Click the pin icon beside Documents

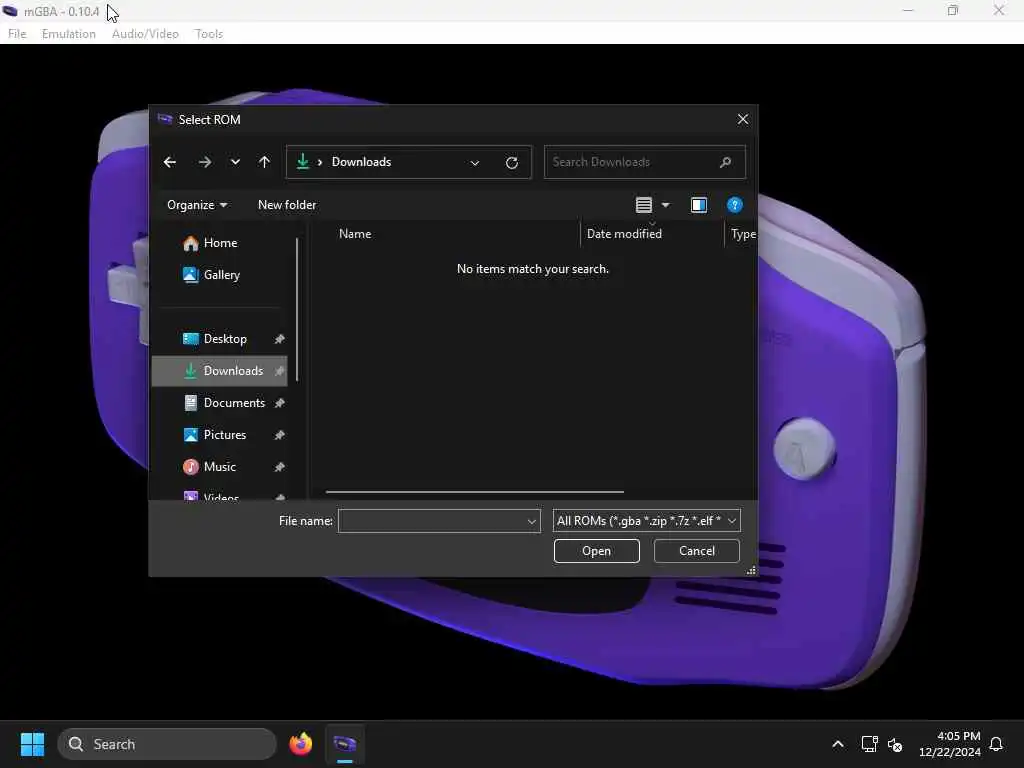[x=280, y=403]
